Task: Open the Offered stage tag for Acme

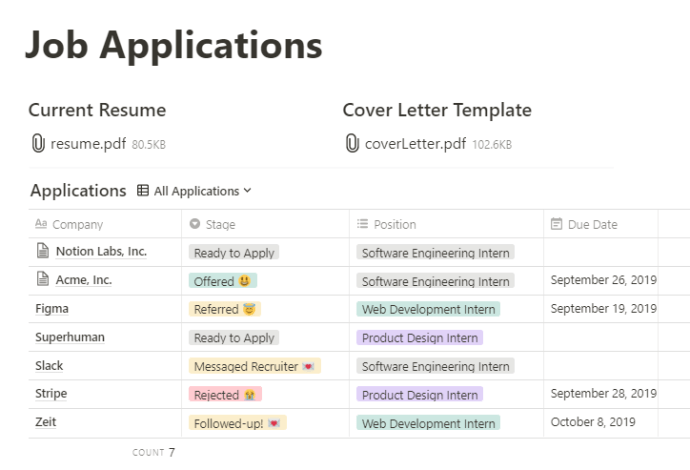Action: pyautogui.click(x=223, y=281)
